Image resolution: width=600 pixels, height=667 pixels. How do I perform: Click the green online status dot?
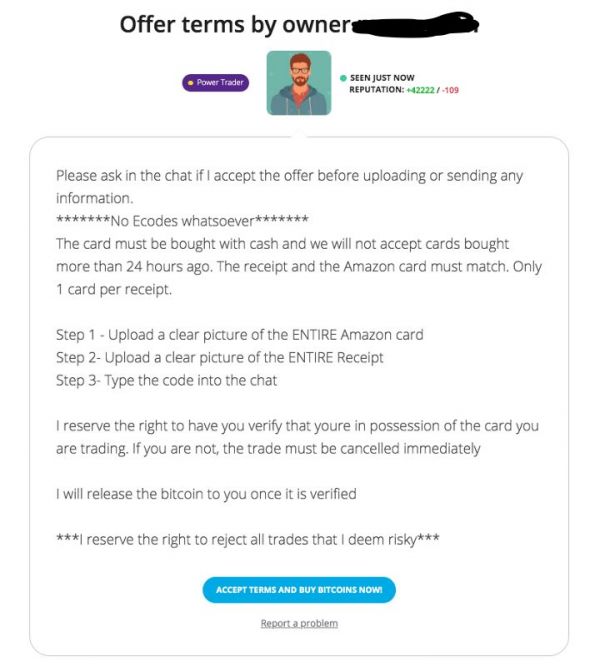(342, 77)
